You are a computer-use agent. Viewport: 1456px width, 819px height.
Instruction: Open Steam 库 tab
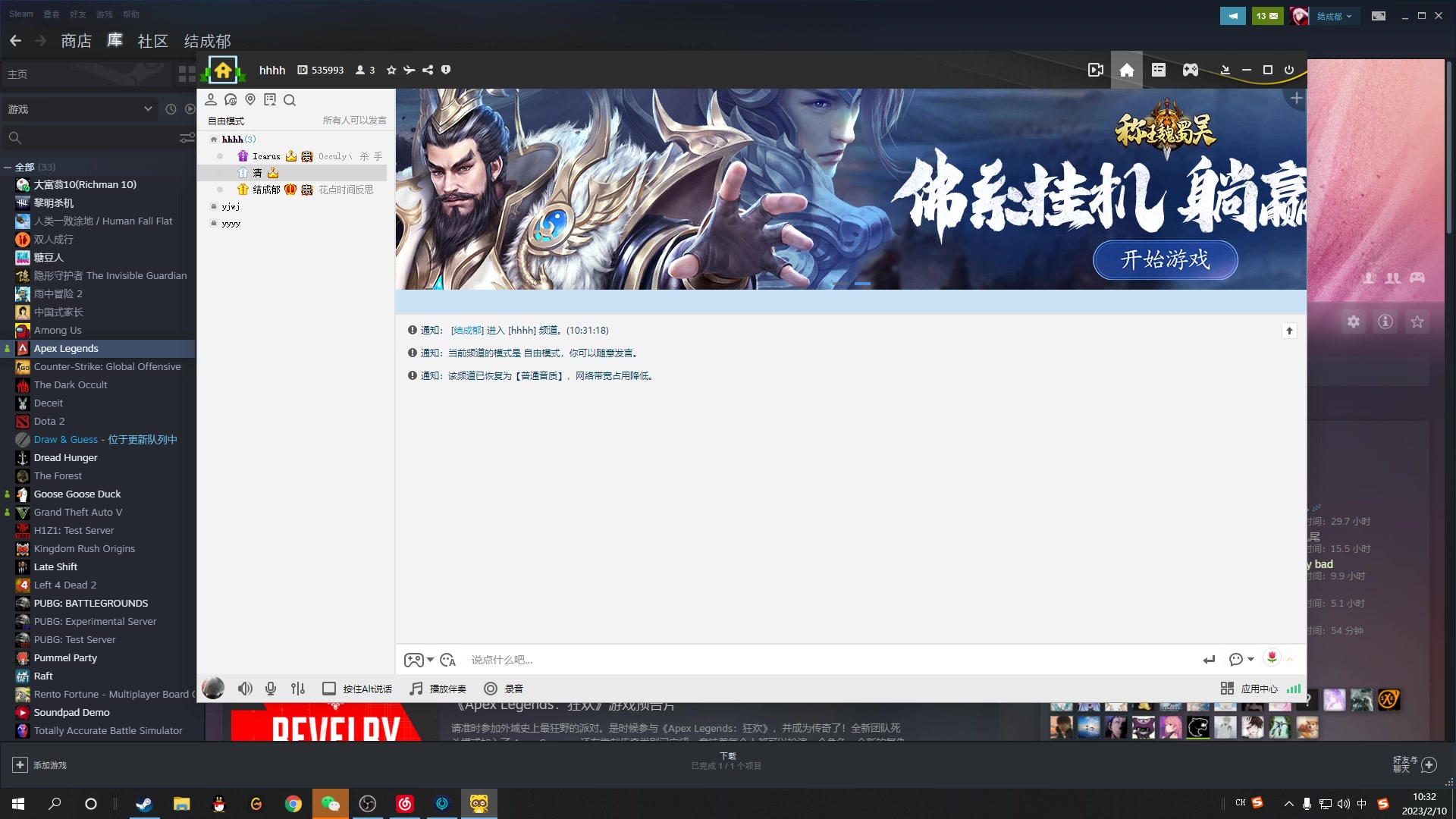tap(115, 40)
